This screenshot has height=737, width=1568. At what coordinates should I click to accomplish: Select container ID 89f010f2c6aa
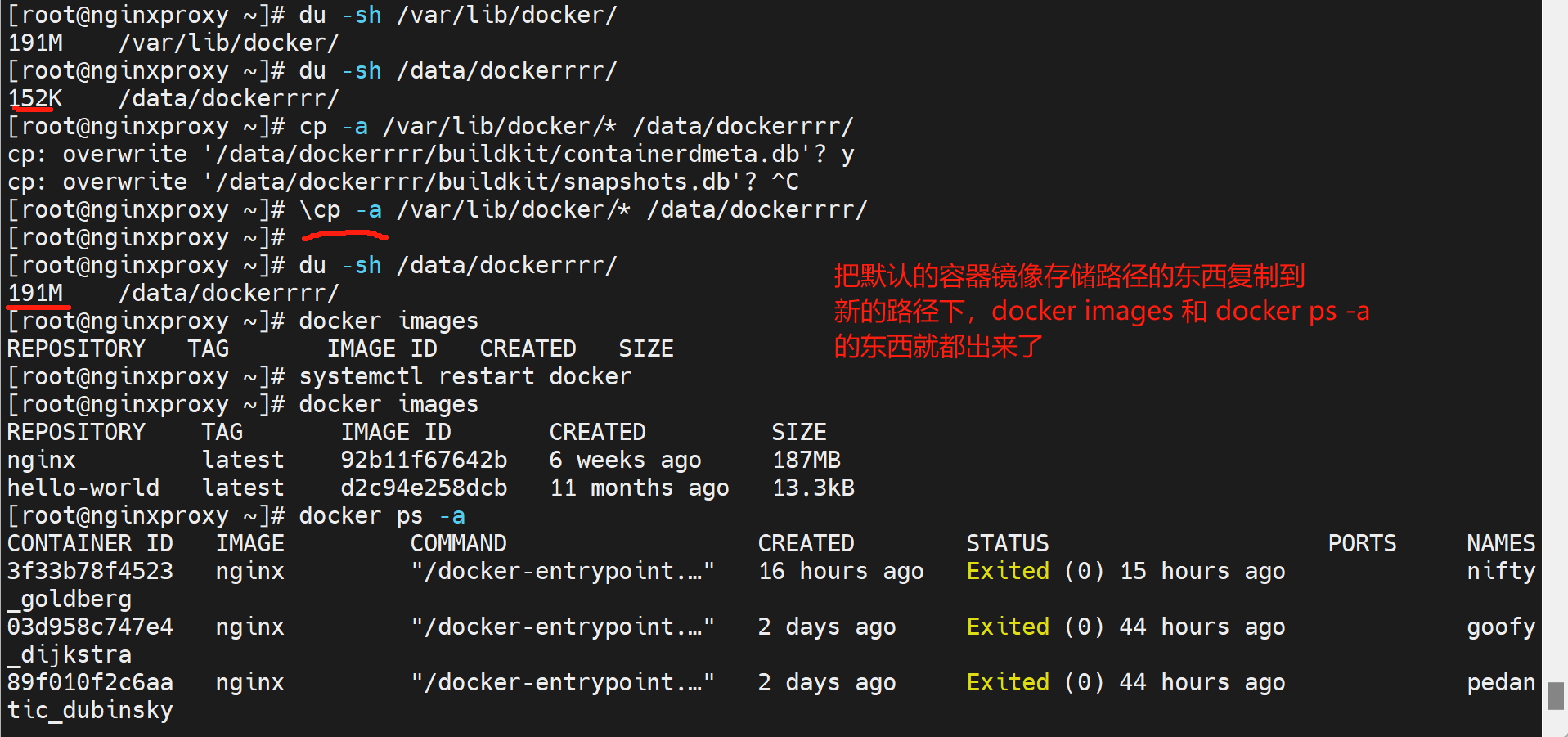tap(90, 682)
